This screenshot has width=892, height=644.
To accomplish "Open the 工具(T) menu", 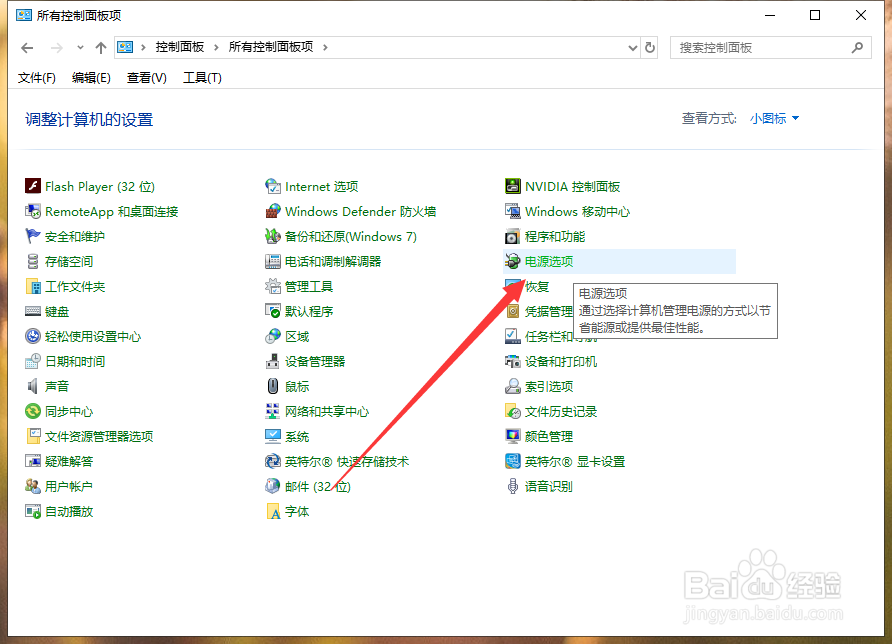I will pos(202,77).
